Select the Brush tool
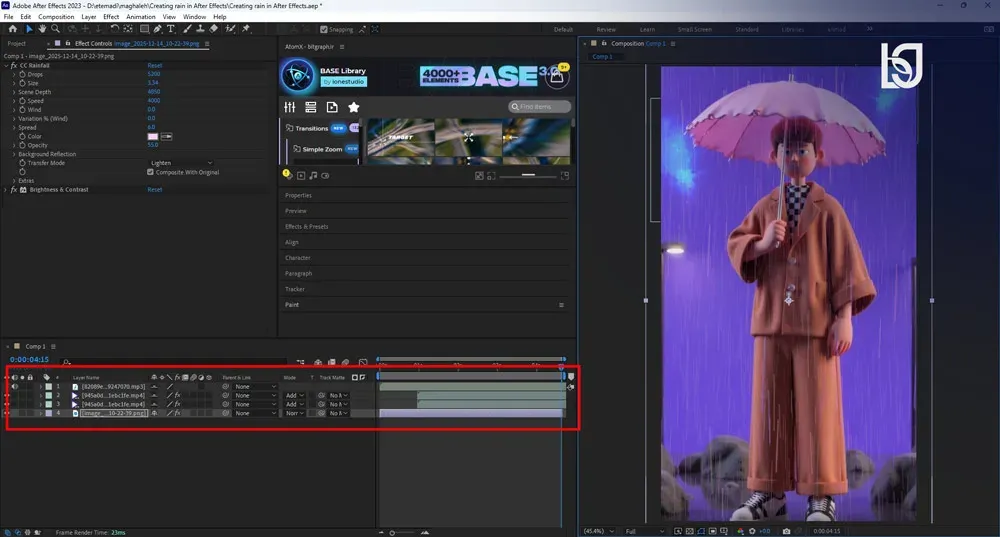Viewport: 1000px width, 537px height. [188, 29]
